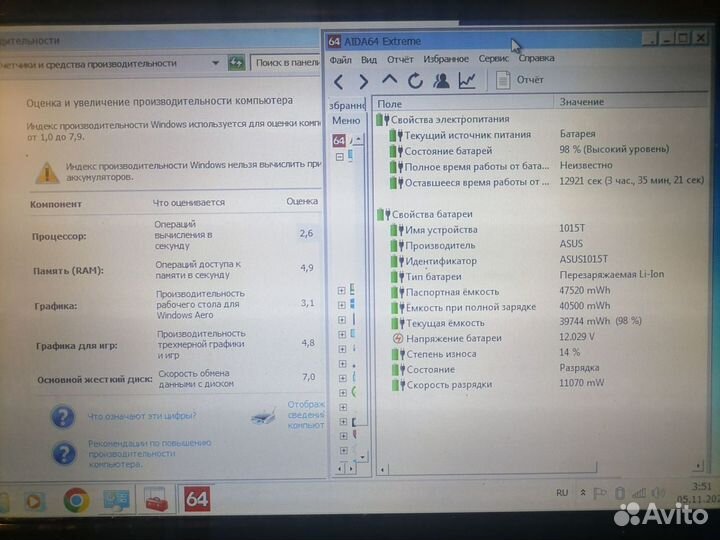Open 'Что означают эти цифры?' link
Screen dimensions: 720x540
pos(141,416)
